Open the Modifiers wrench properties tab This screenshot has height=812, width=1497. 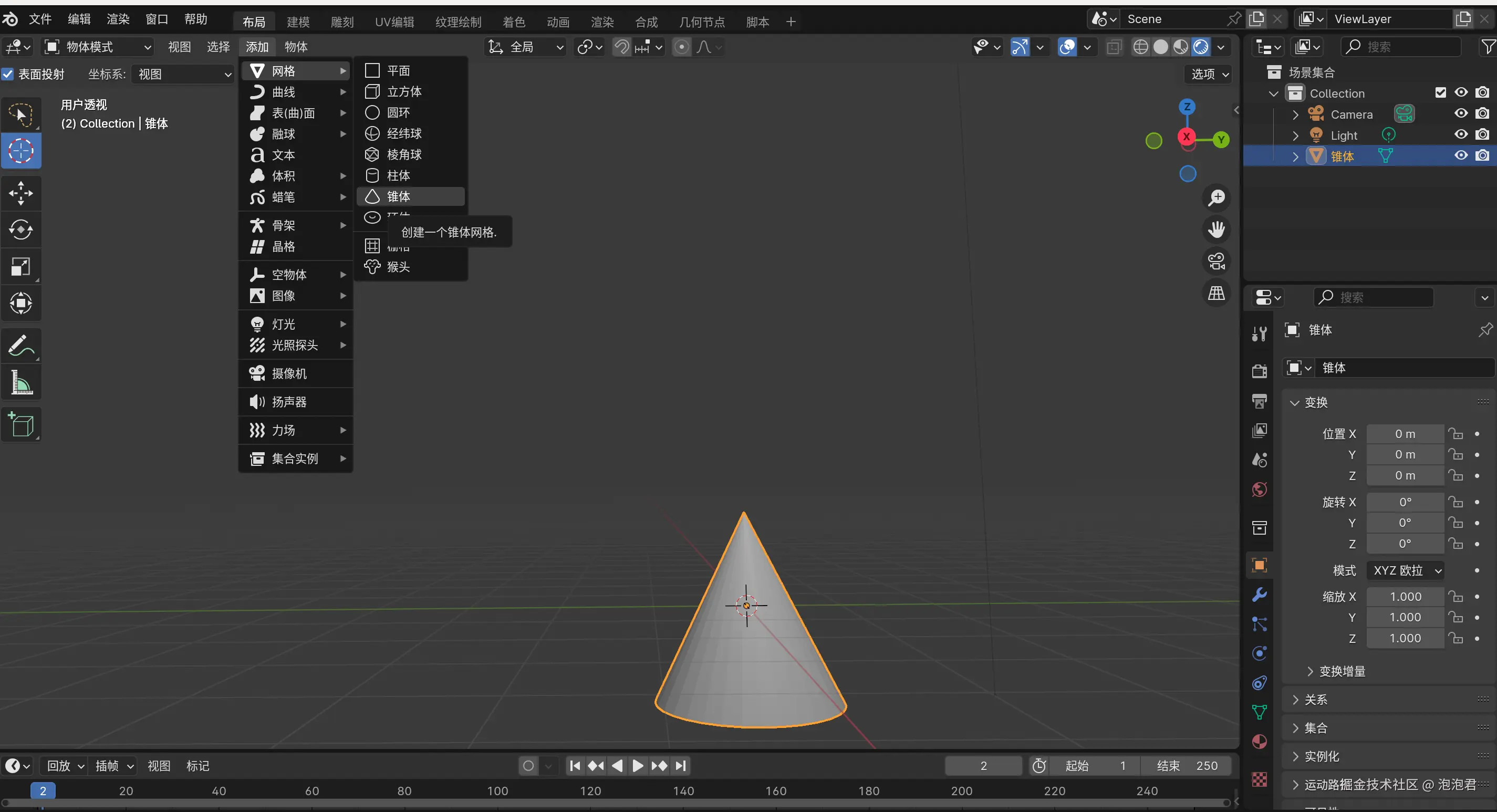click(1259, 595)
